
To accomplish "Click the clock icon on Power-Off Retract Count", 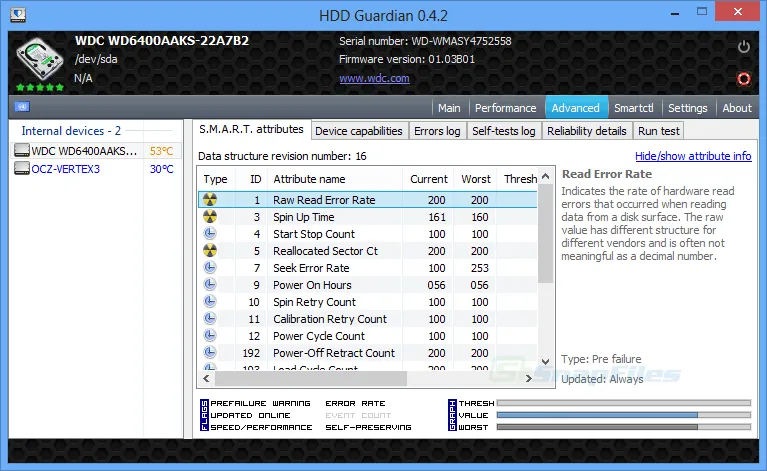I will [210, 352].
